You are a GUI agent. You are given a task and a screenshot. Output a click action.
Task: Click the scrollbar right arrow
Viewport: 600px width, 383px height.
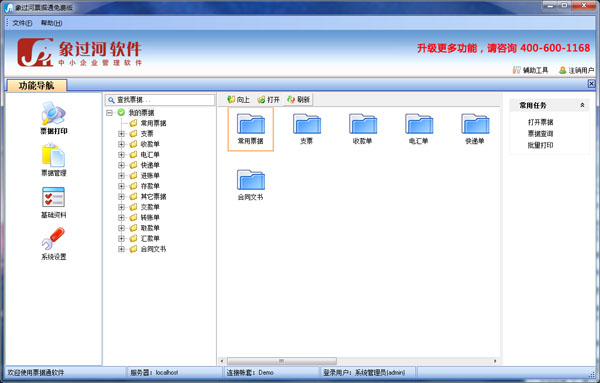[495, 361]
